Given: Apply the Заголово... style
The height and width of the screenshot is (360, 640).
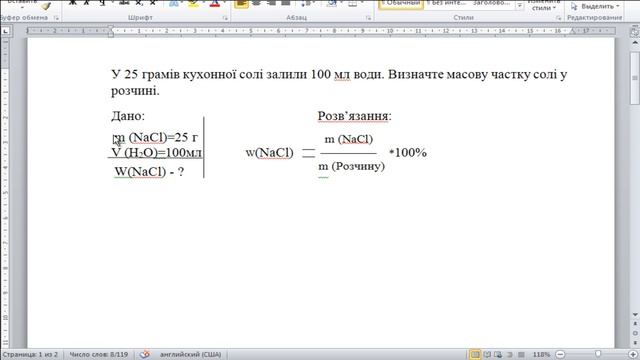Looking at the screenshot, I should [491, 4].
